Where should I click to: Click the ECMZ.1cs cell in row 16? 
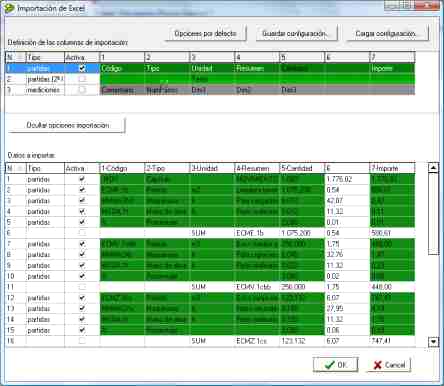257,341
